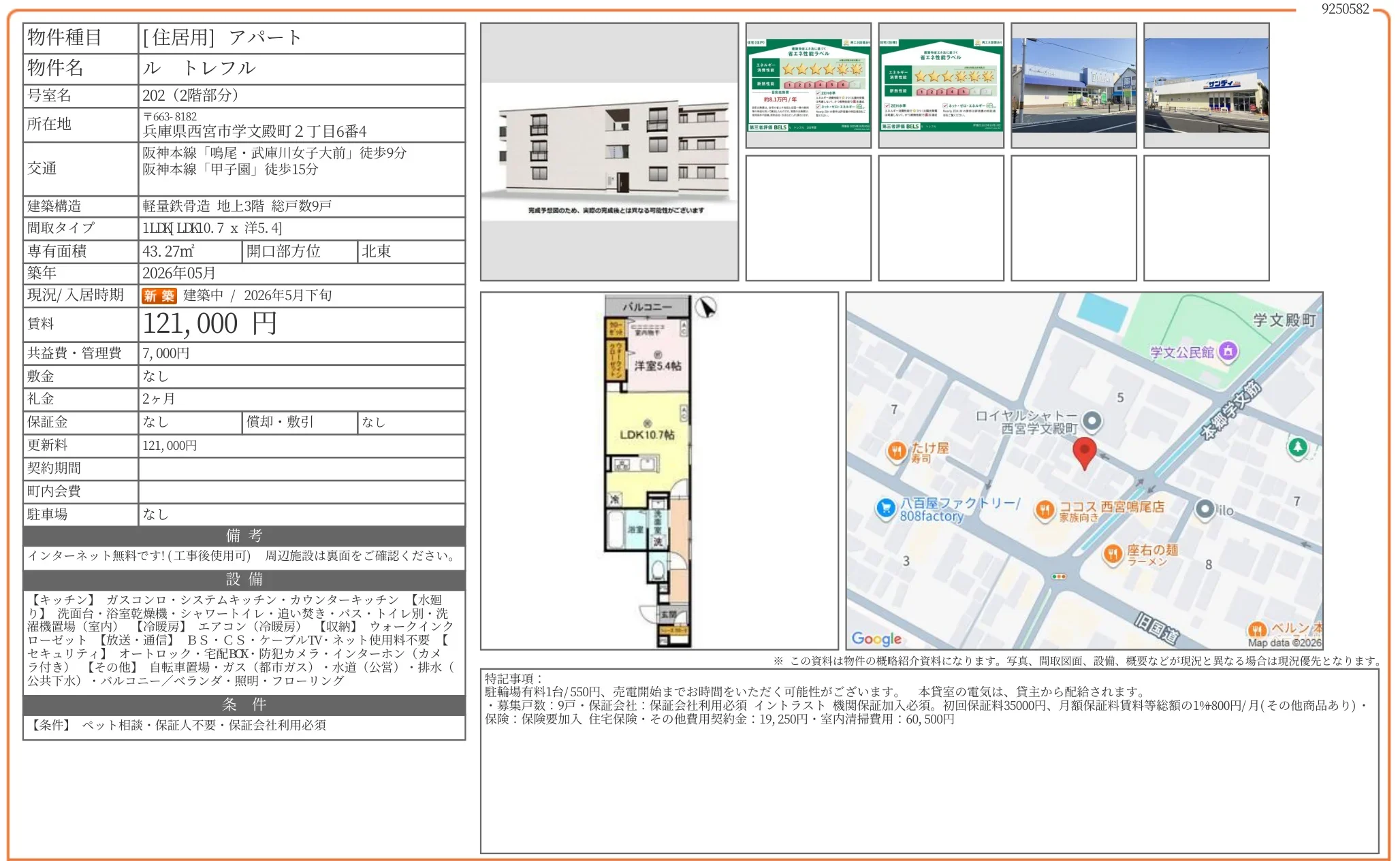1400x861 pixels.
Task: Click the orange 新築 badge
Action: click(159, 295)
